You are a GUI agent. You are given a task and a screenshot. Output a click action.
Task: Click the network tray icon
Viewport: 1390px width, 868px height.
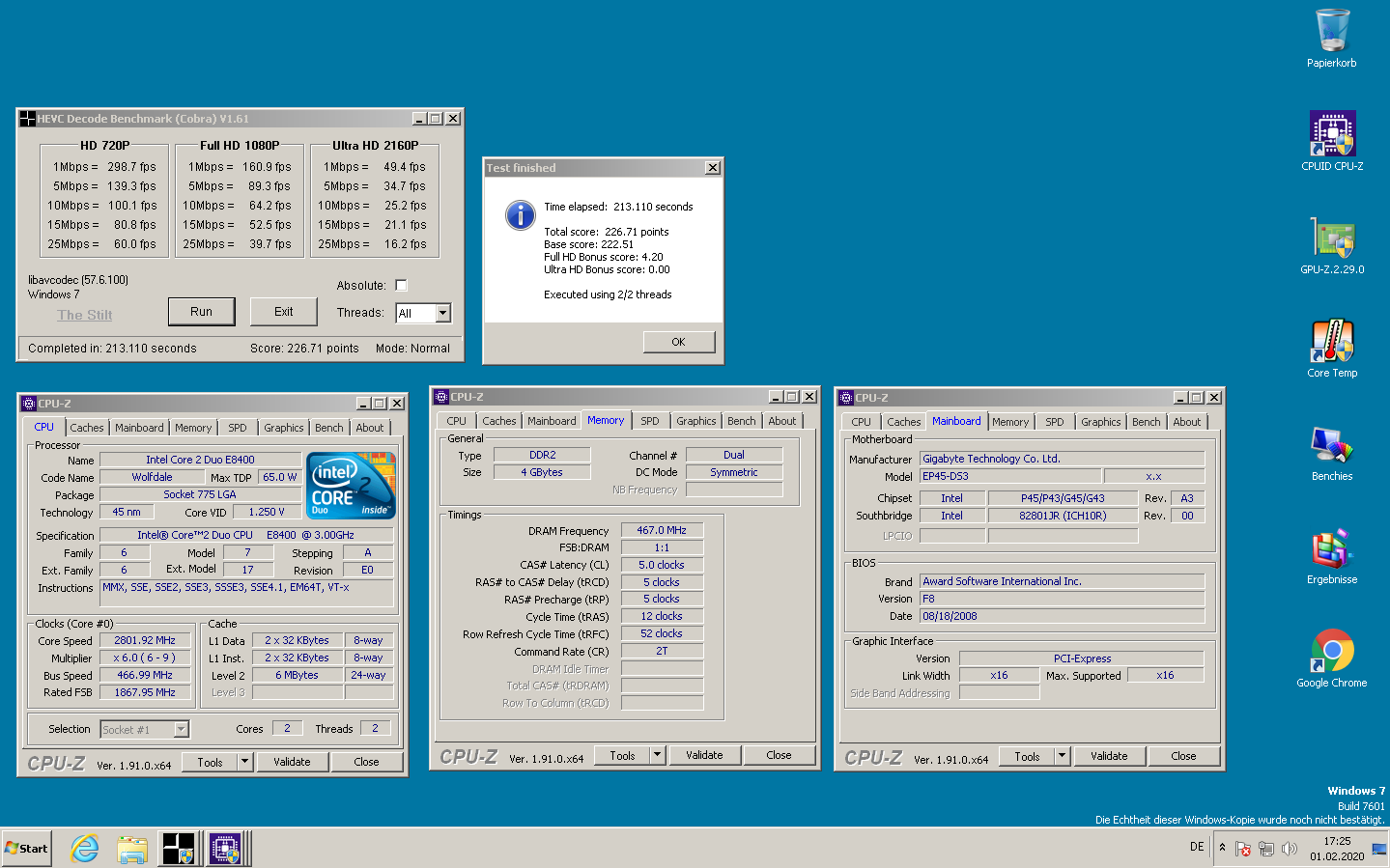(1266, 849)
